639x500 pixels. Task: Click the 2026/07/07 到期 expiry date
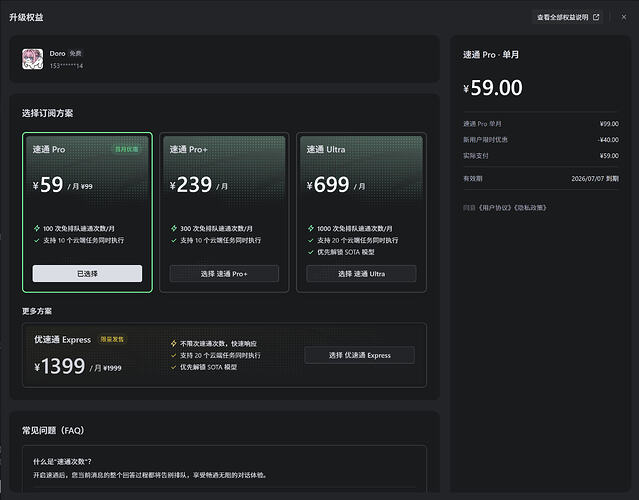point(595,178)
